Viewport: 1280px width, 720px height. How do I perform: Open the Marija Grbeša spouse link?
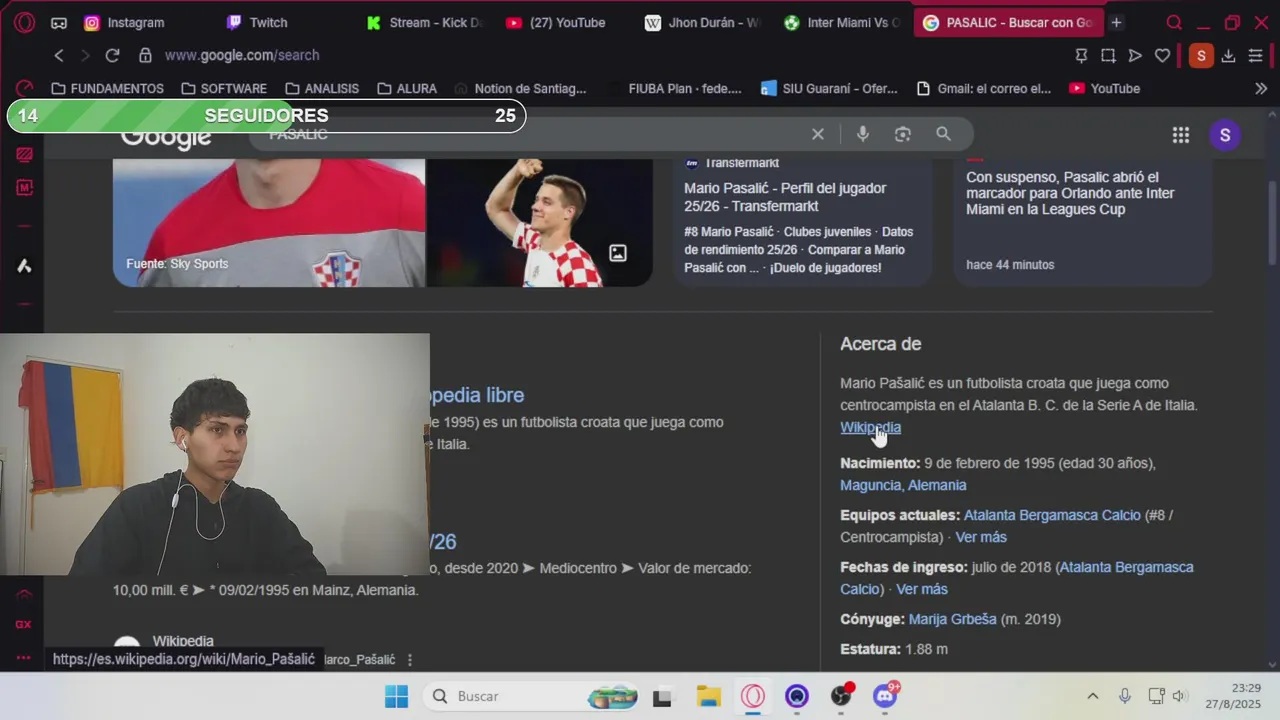tap(952, 619)
